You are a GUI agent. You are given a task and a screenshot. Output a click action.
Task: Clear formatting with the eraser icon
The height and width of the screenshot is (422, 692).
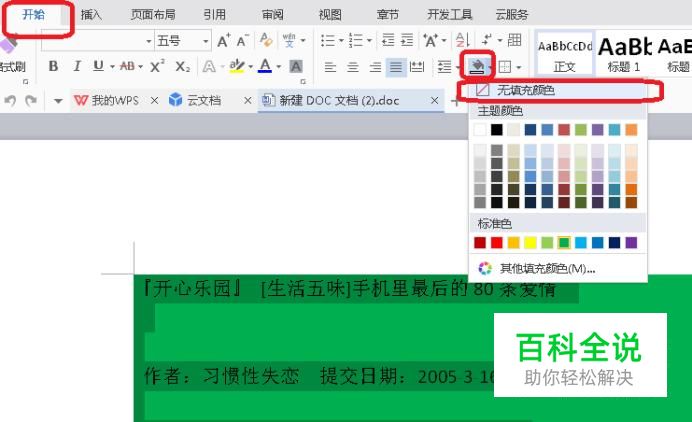[x=266, y=40]
